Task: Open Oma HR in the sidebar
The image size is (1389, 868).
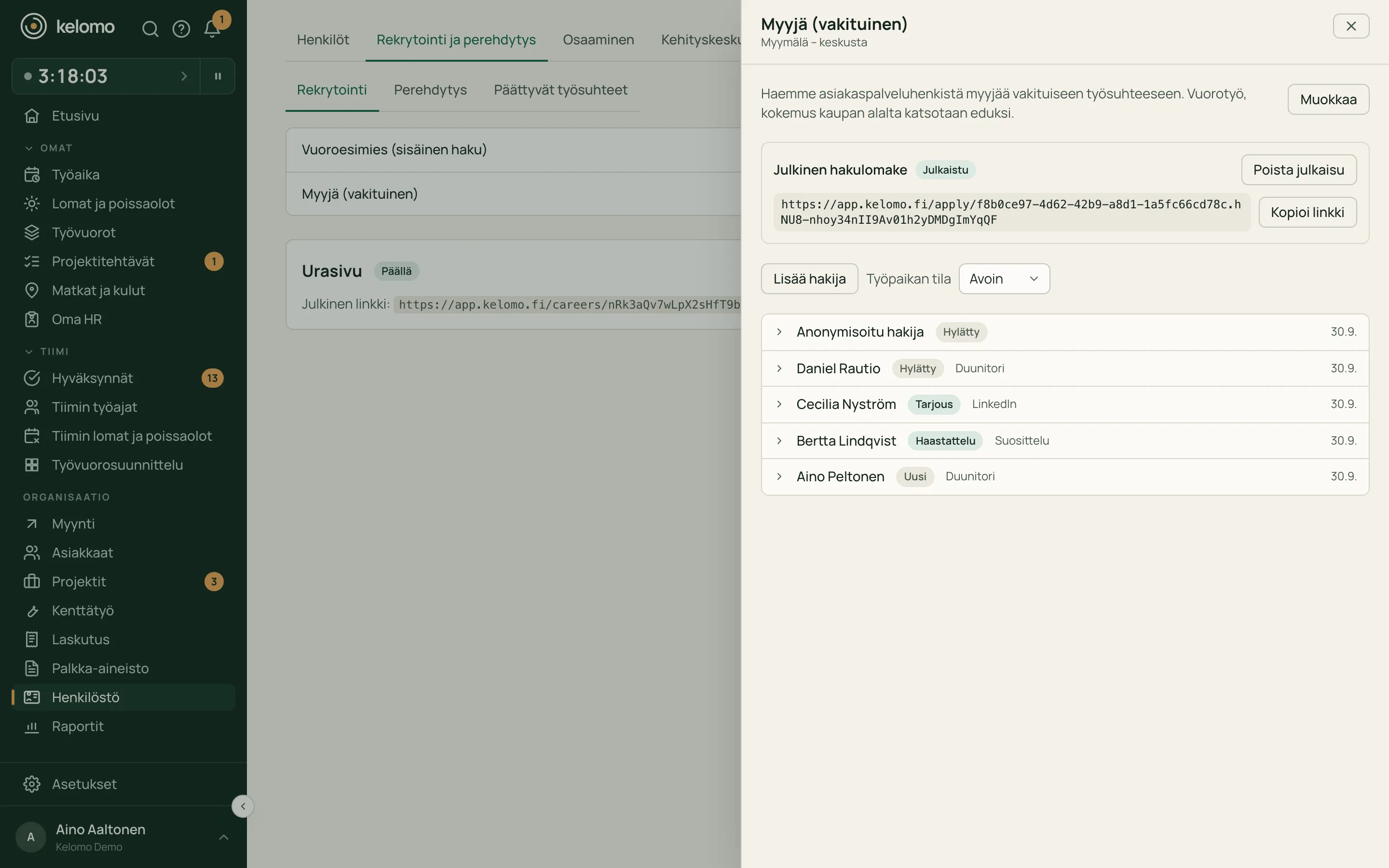Action: pyautogui.click(x=123, y=319)
